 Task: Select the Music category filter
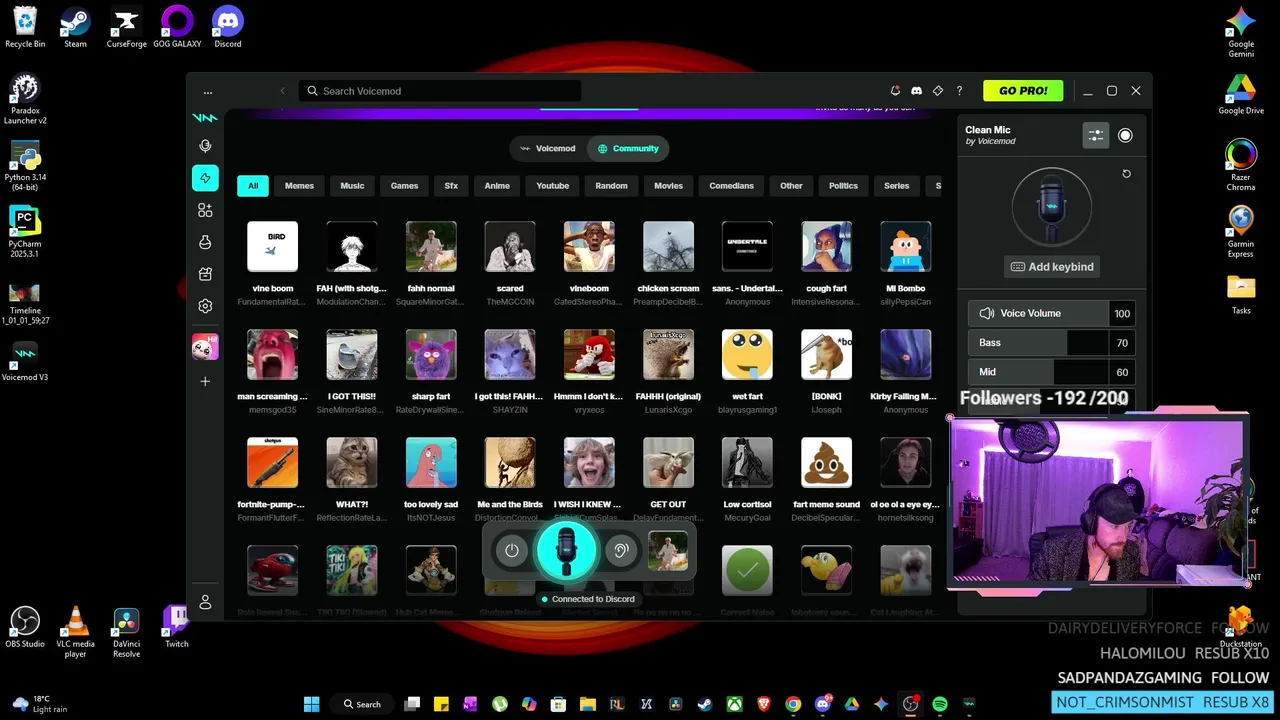click(352, 186)
